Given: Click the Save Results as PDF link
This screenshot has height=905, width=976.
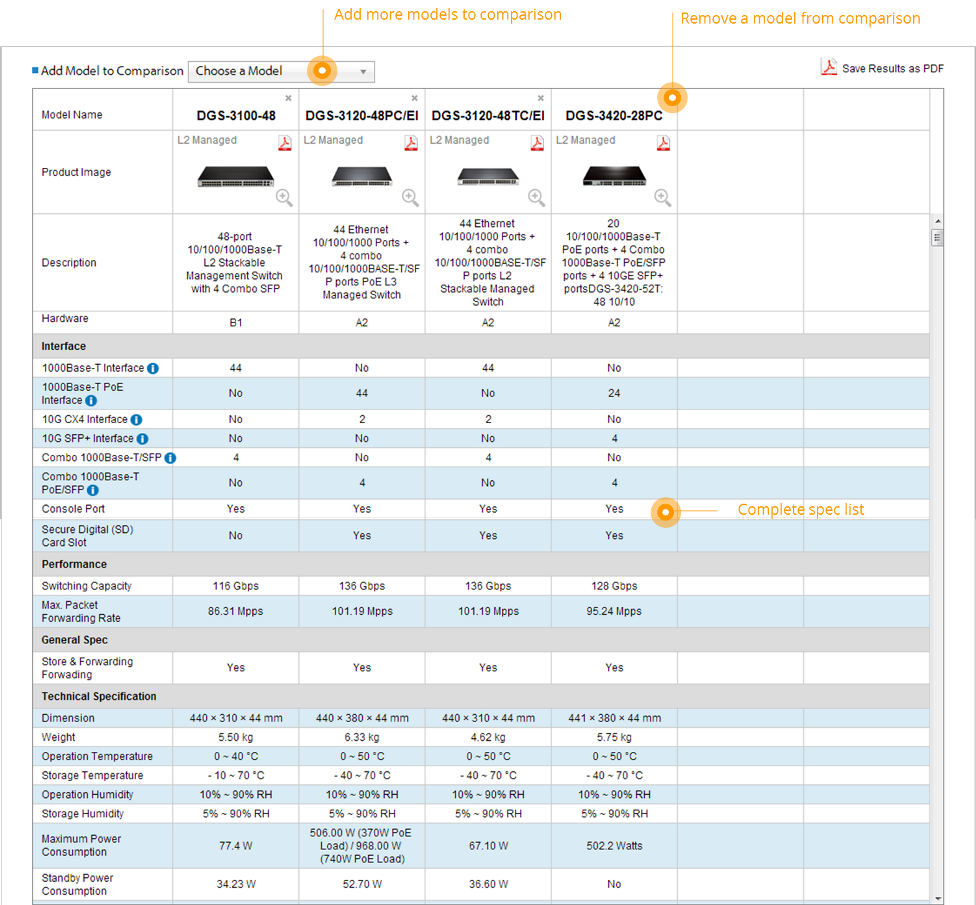Looking at the screenshot, I should [892, 68].
